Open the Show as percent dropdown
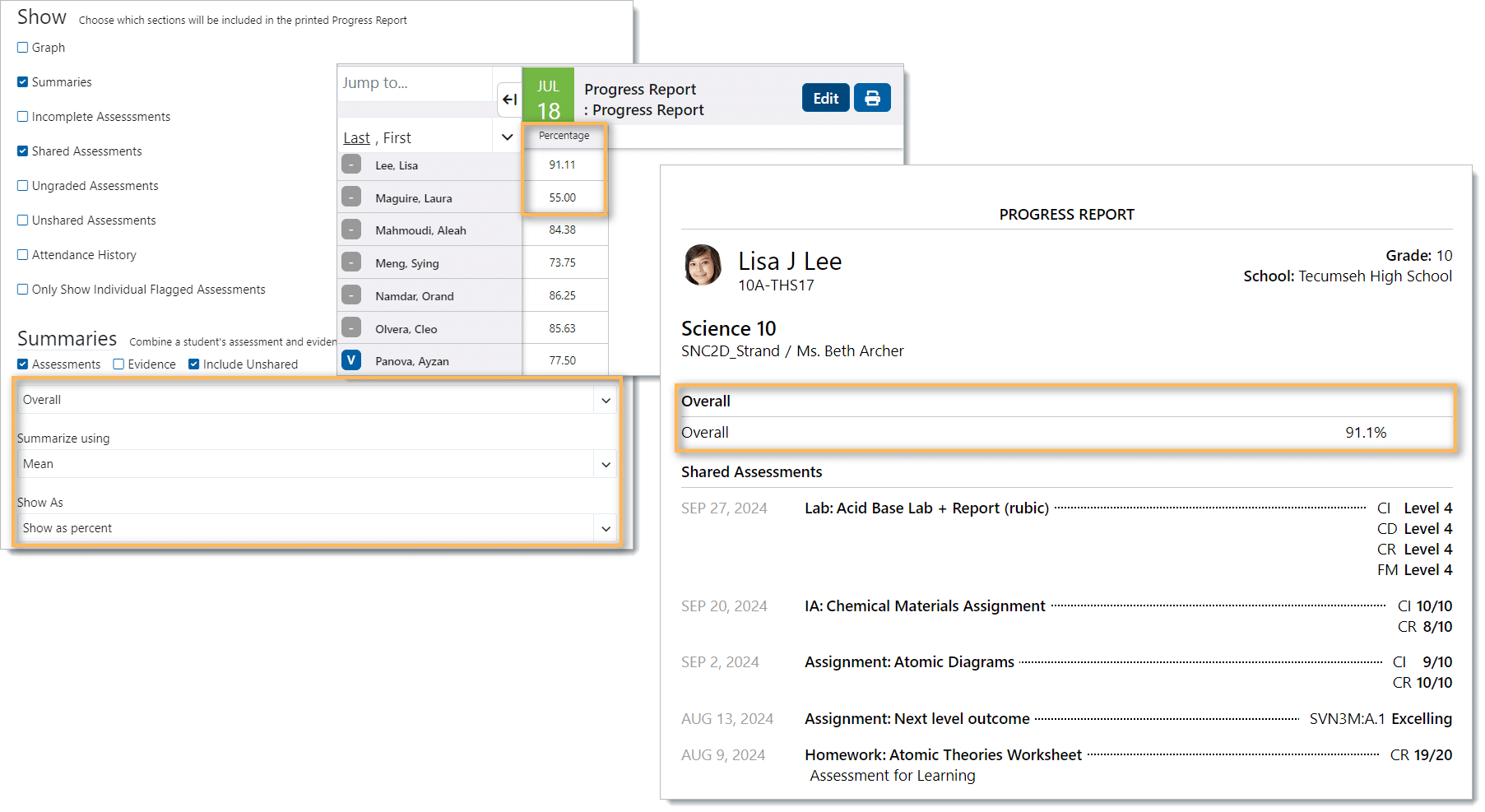This screenshot has width=1485, height=812. pos(316,528)
